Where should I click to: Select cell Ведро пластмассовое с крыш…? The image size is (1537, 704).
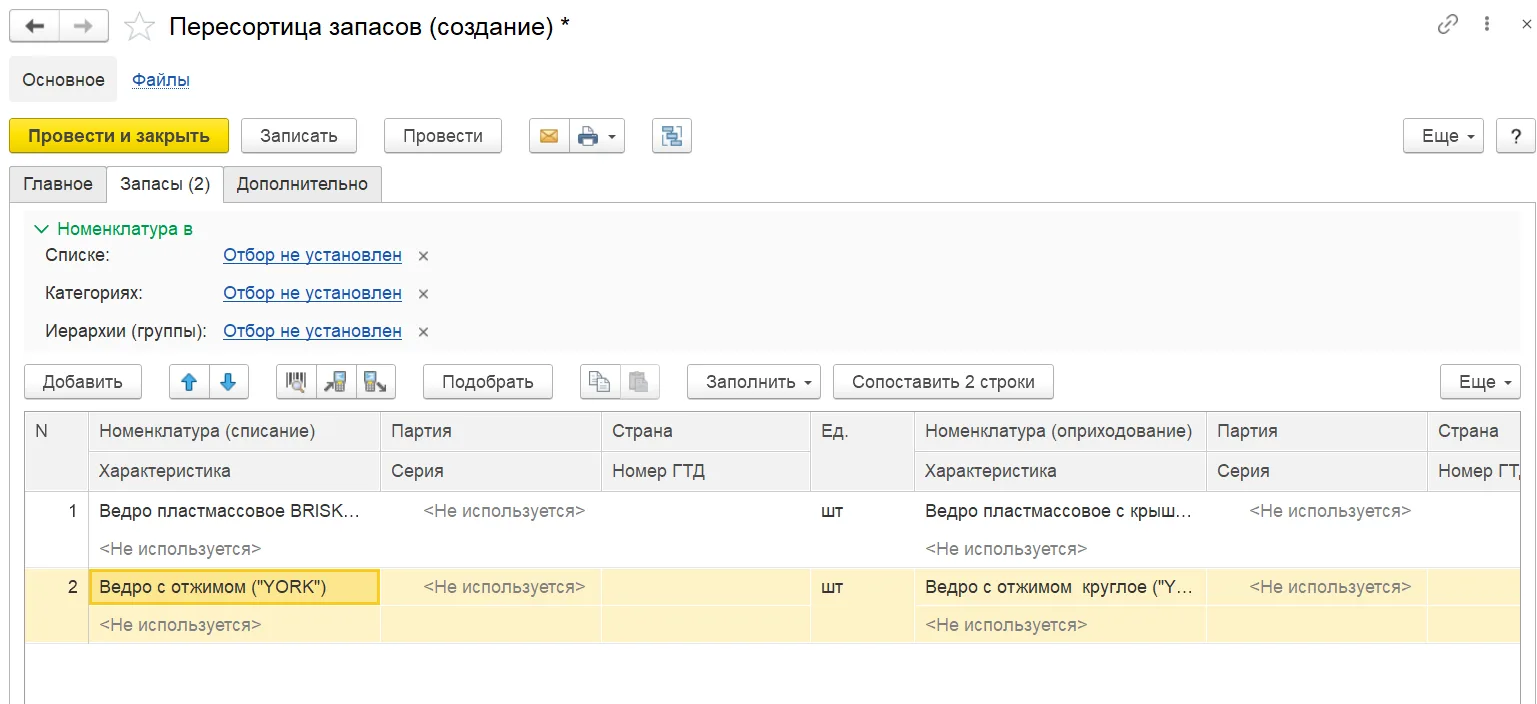pos(1060,511)
